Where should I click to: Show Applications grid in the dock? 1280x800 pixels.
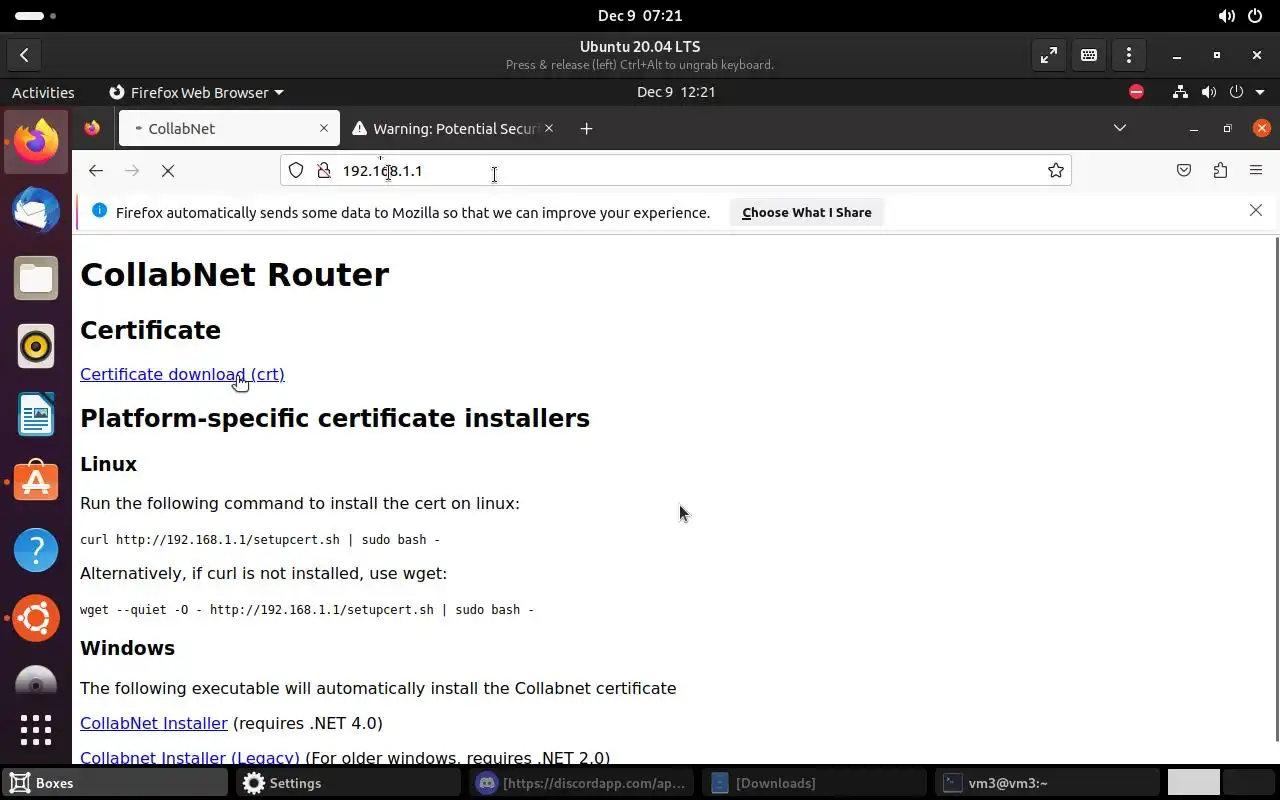36,729
